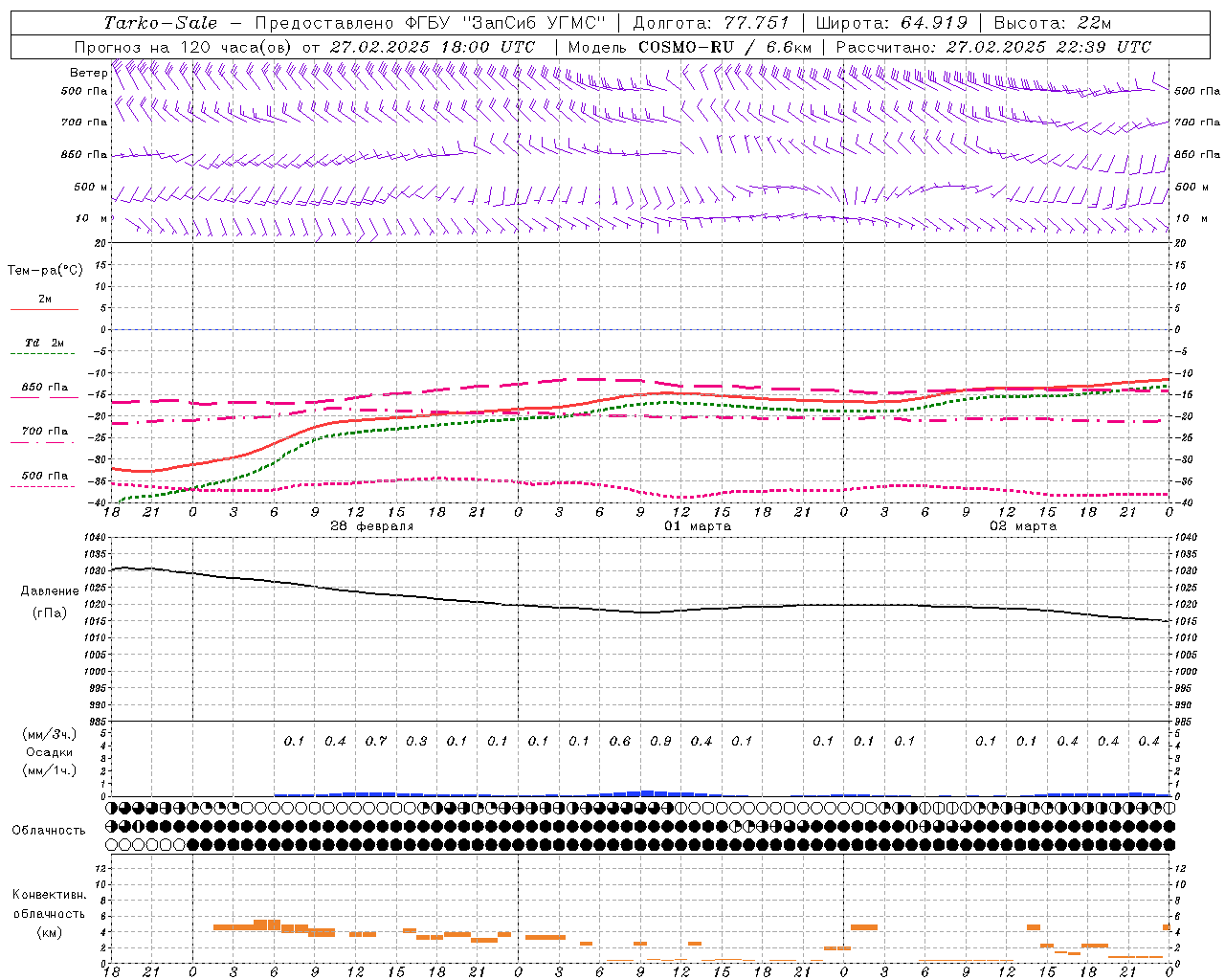The width and height of the screenshot is (1225, 980).
Task: Click the (мм/3ч.) precipitation unit label
Action: (50, 734)
